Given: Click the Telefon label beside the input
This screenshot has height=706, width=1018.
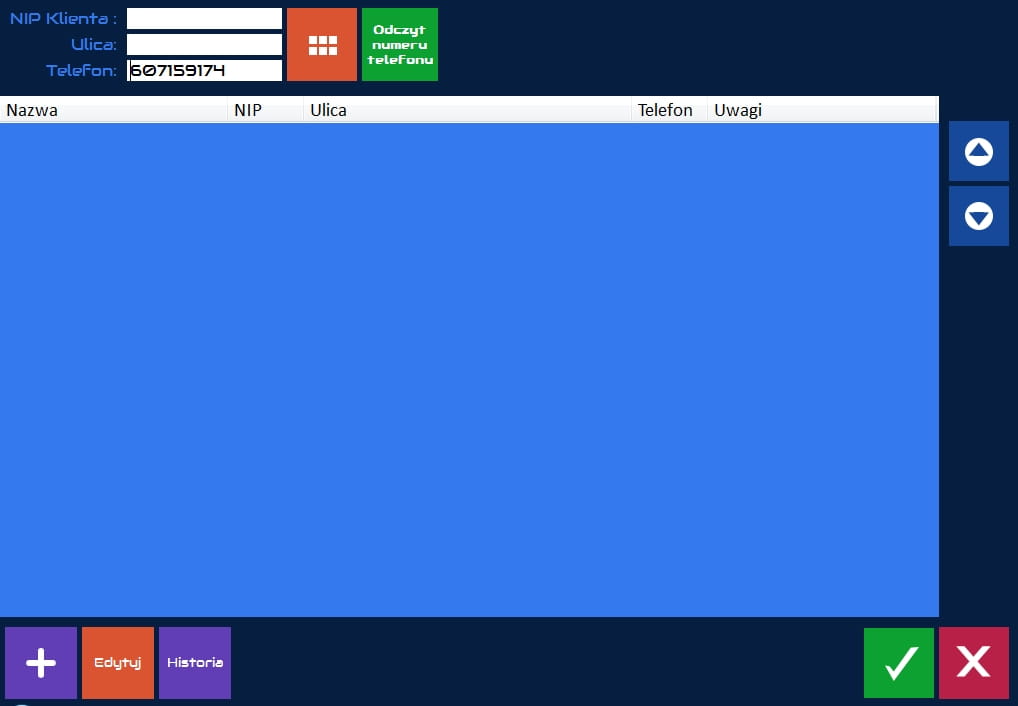Looking at the screenshot, I should pos(81,71).
